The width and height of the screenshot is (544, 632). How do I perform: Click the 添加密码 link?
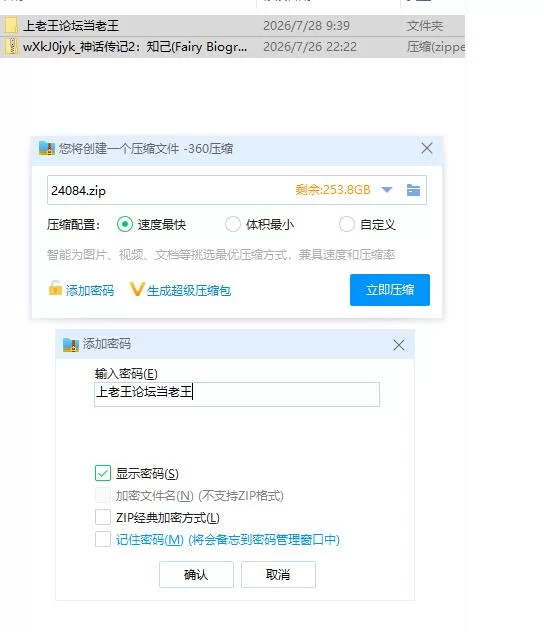pyautogui.click(x=90, y=290)
